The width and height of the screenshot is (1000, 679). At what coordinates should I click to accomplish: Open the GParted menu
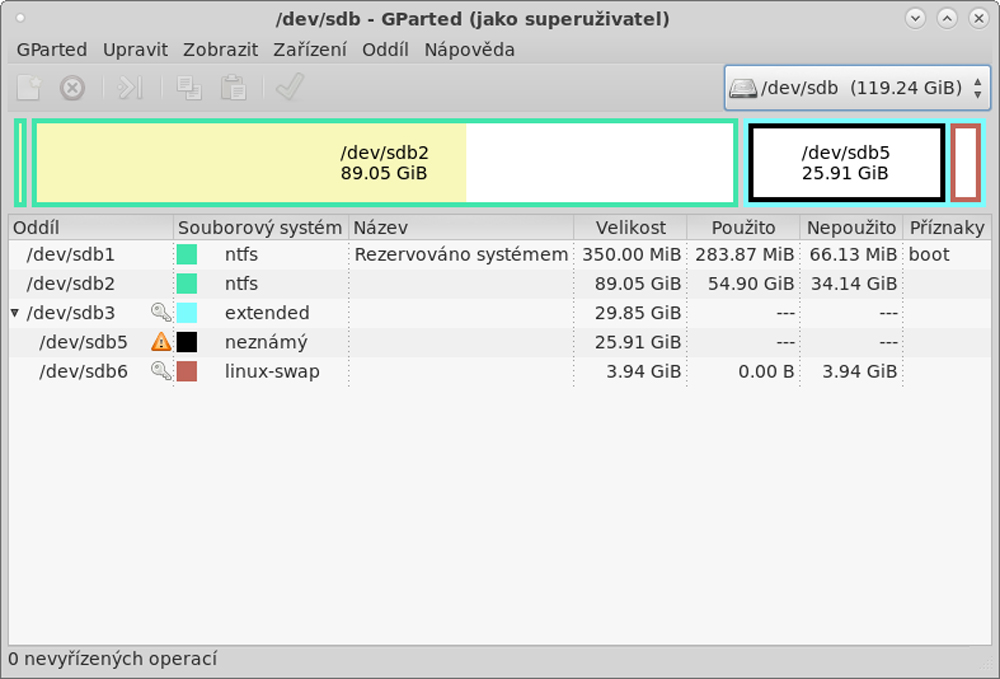click(52, 50)
